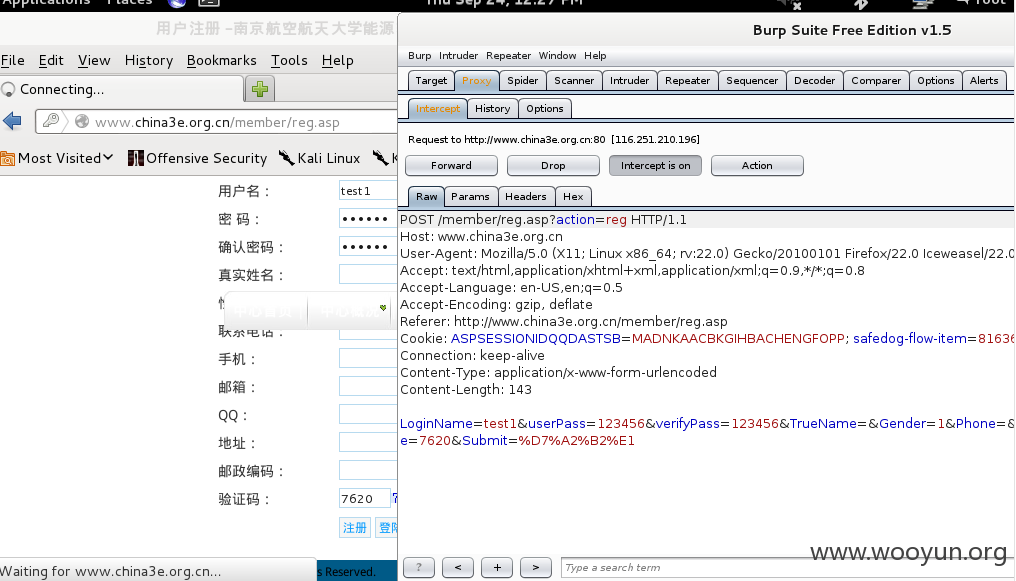The height and width of the screenshot is (581, 1016).
Task: Open the Window menu in Burp
Action: tap(557, 56)
